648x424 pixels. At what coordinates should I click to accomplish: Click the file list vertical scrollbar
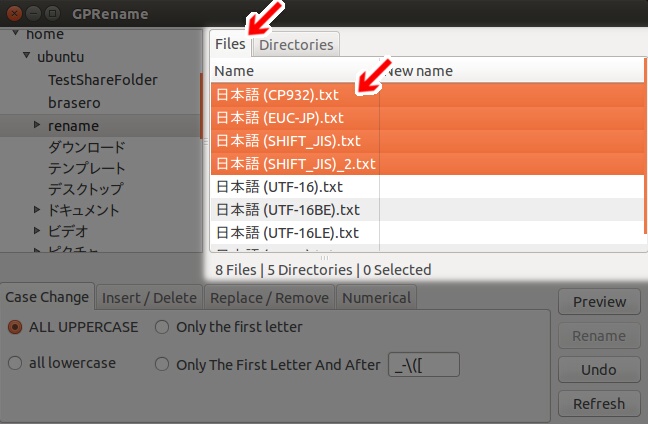[x=645, y=146]
